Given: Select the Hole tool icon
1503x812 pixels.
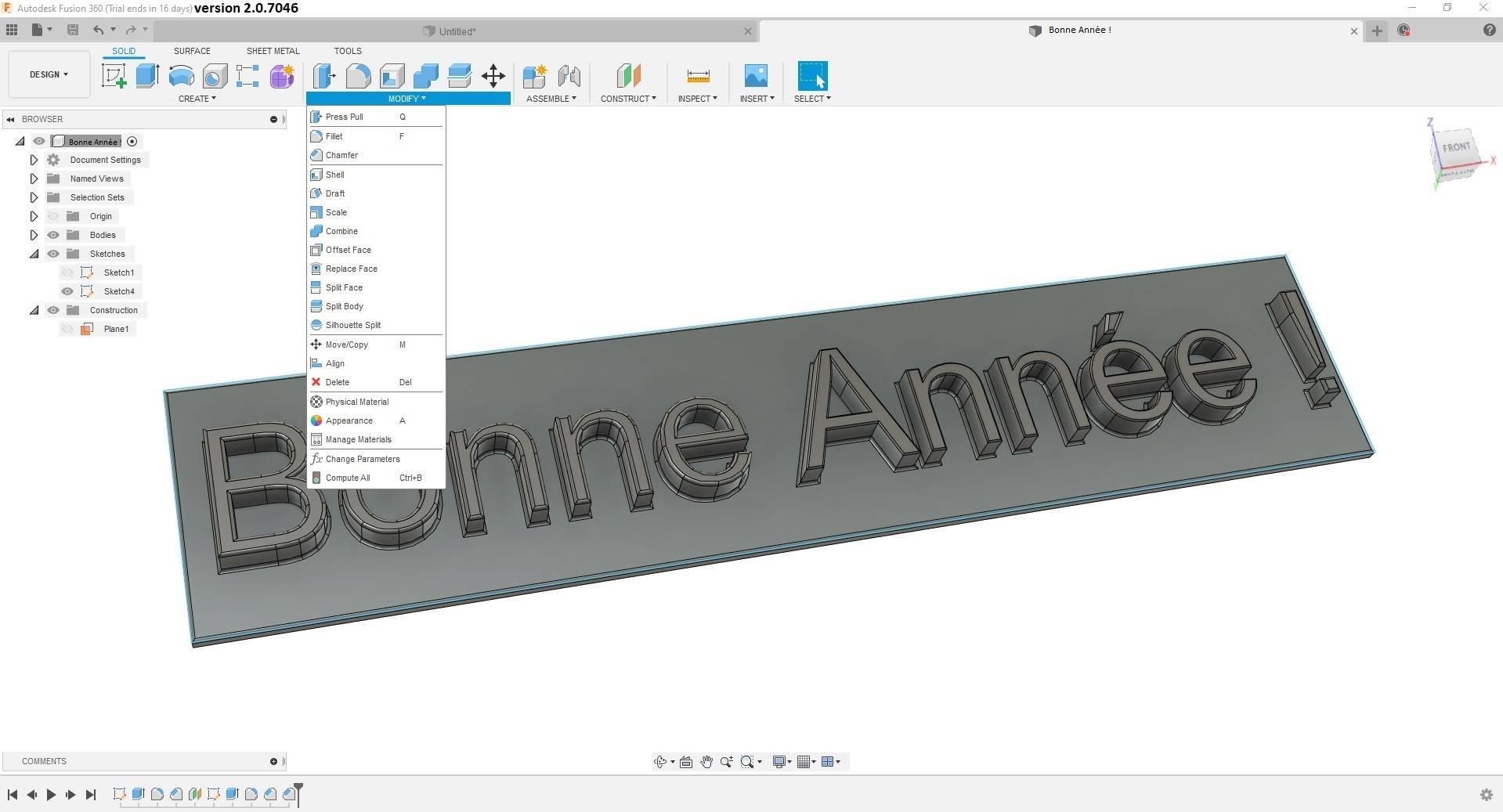Looking at the screenshot, I should 215,76.
